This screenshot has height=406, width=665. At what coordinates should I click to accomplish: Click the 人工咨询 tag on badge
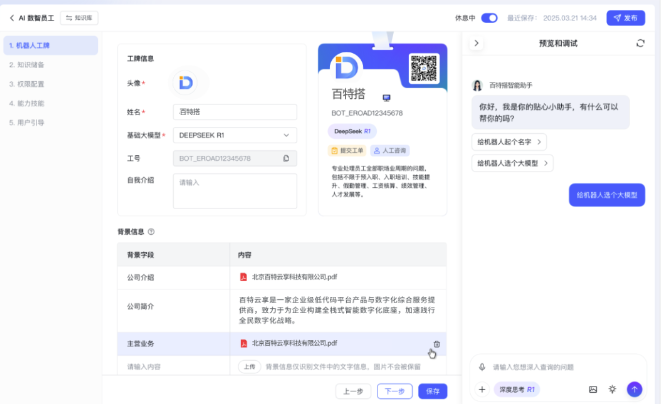[390, 151]
